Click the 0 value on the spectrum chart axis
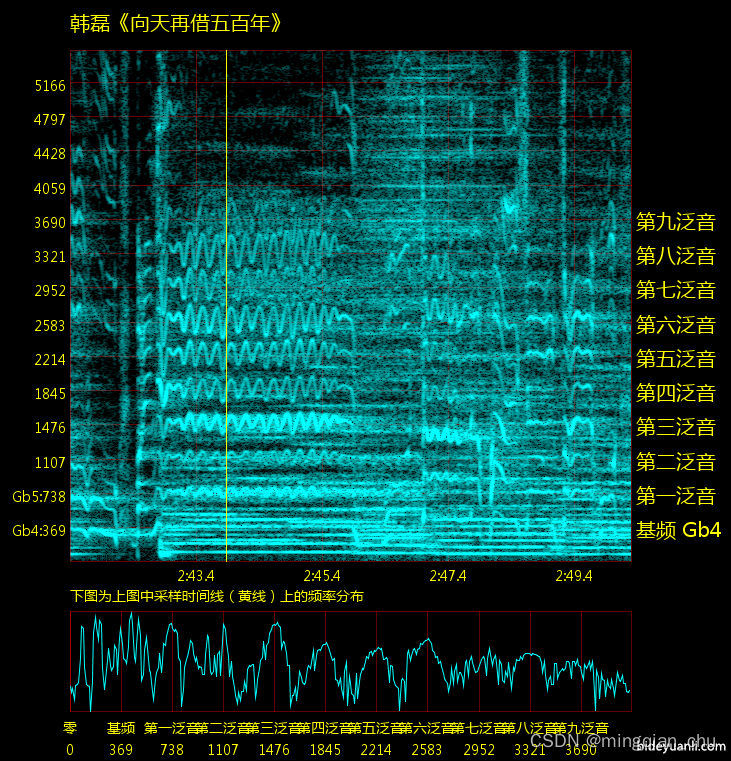The image size is (731, 761). point(70,750)
